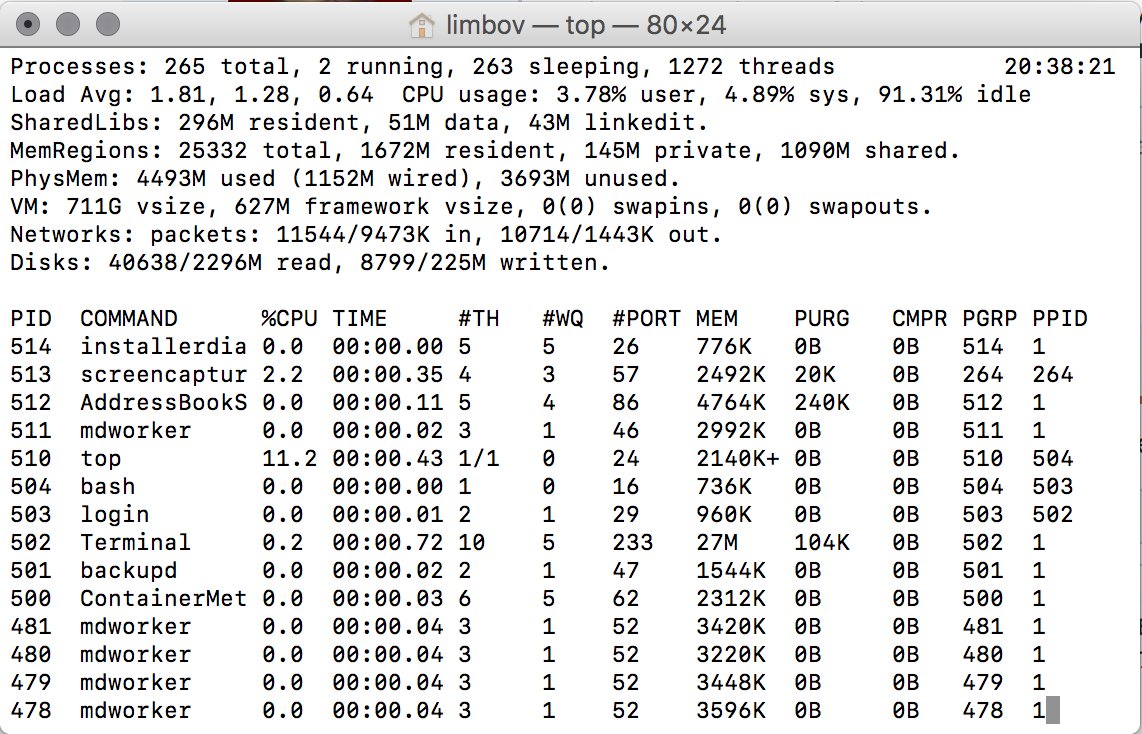Viewport: 1142px width, 734px height.
Task: Zoom the Terminal window with third button
Action: tap(108, 25)
